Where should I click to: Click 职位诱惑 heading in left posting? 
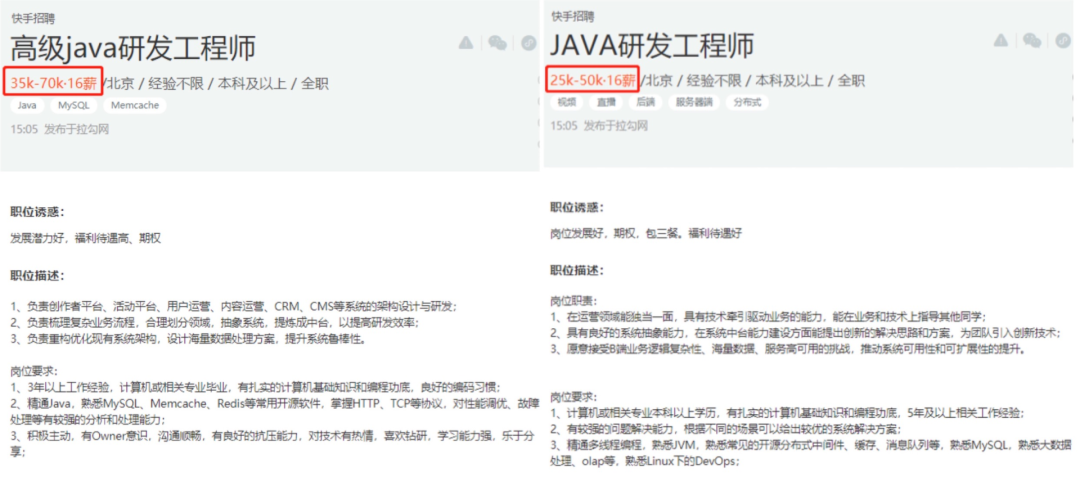[x=37, y=211]
